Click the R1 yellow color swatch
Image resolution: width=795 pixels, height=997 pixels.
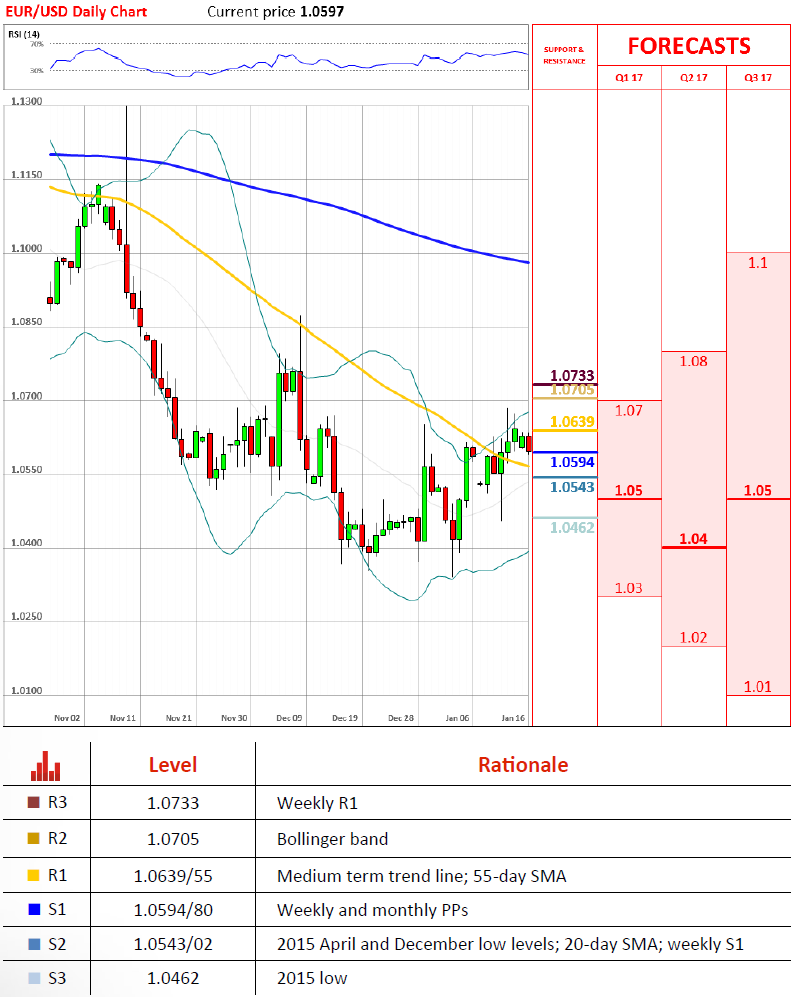coord(34,875)
